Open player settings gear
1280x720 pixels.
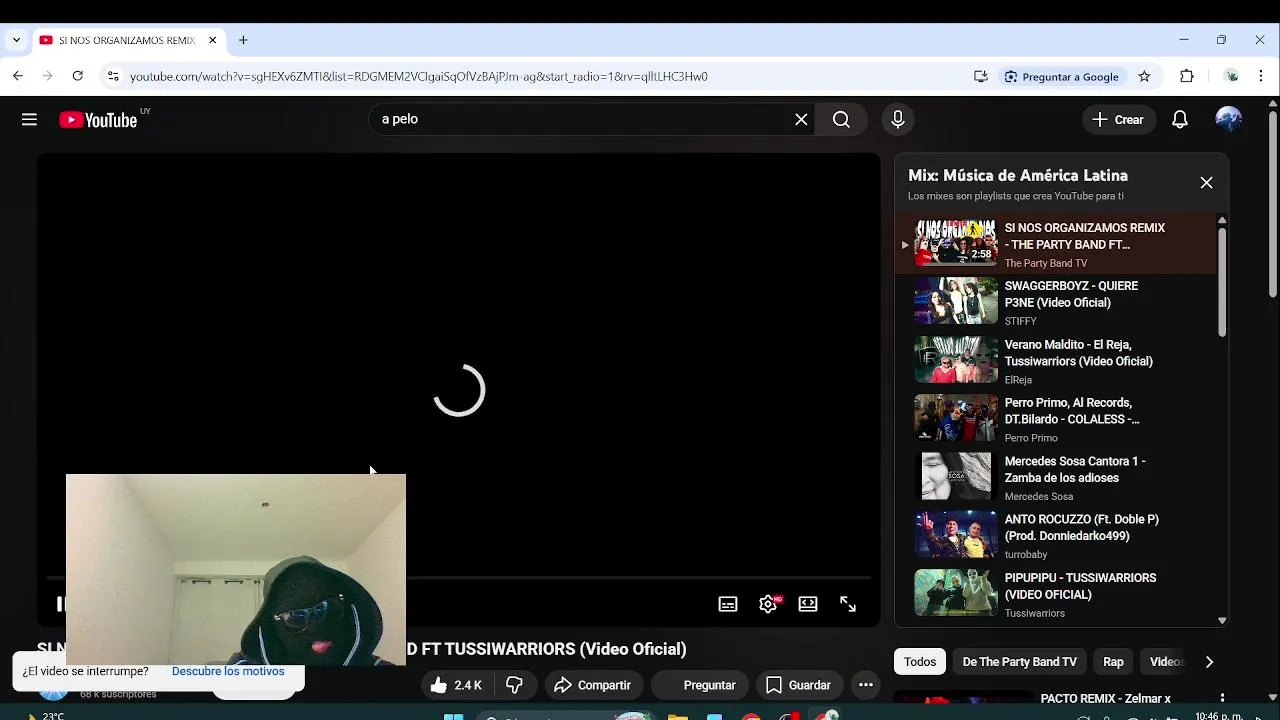click(768, 604)
